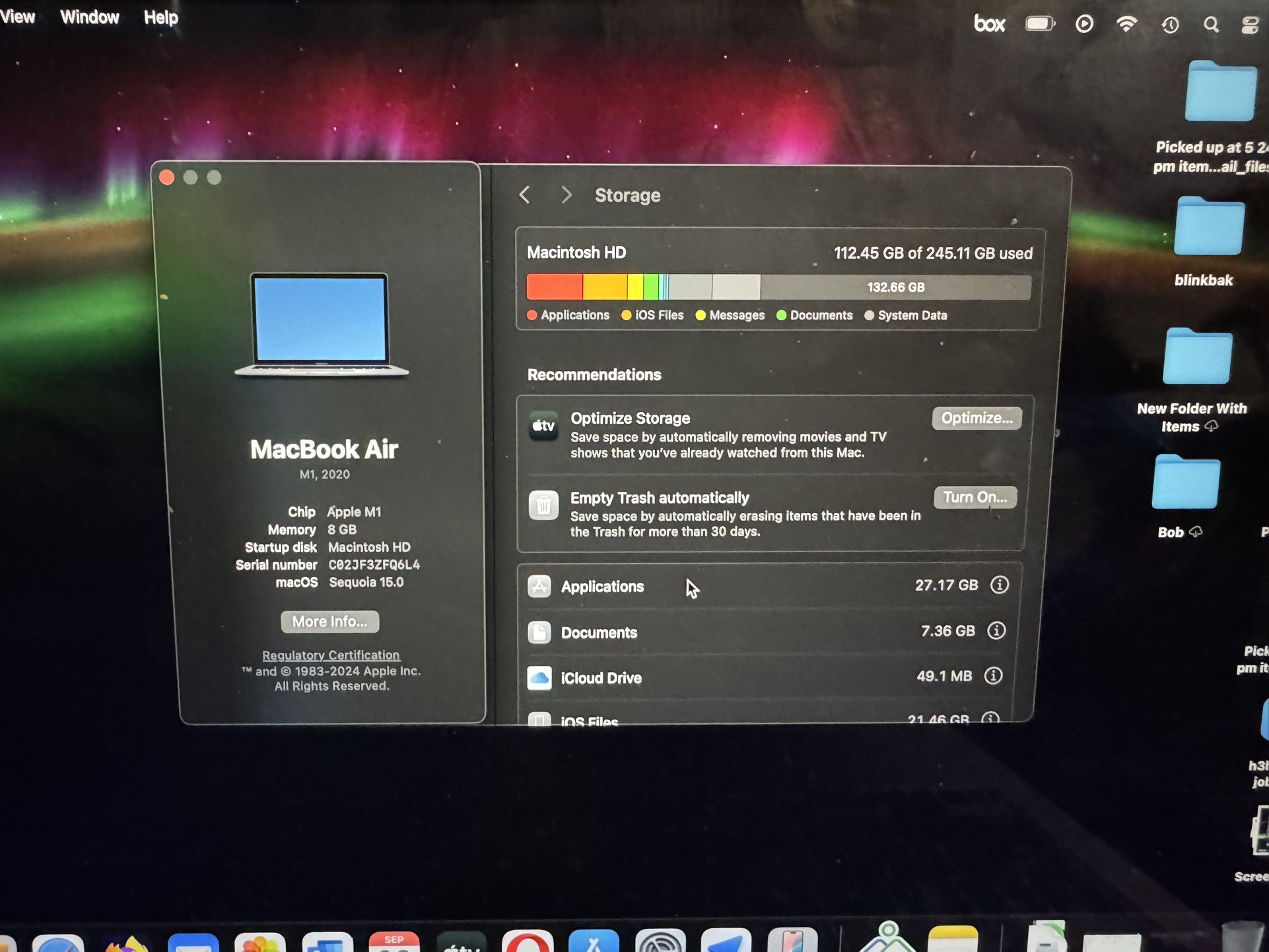The height and width of the screenshot is (952, 1269).
Task: Open the Help menu
Action: [161, 18]
